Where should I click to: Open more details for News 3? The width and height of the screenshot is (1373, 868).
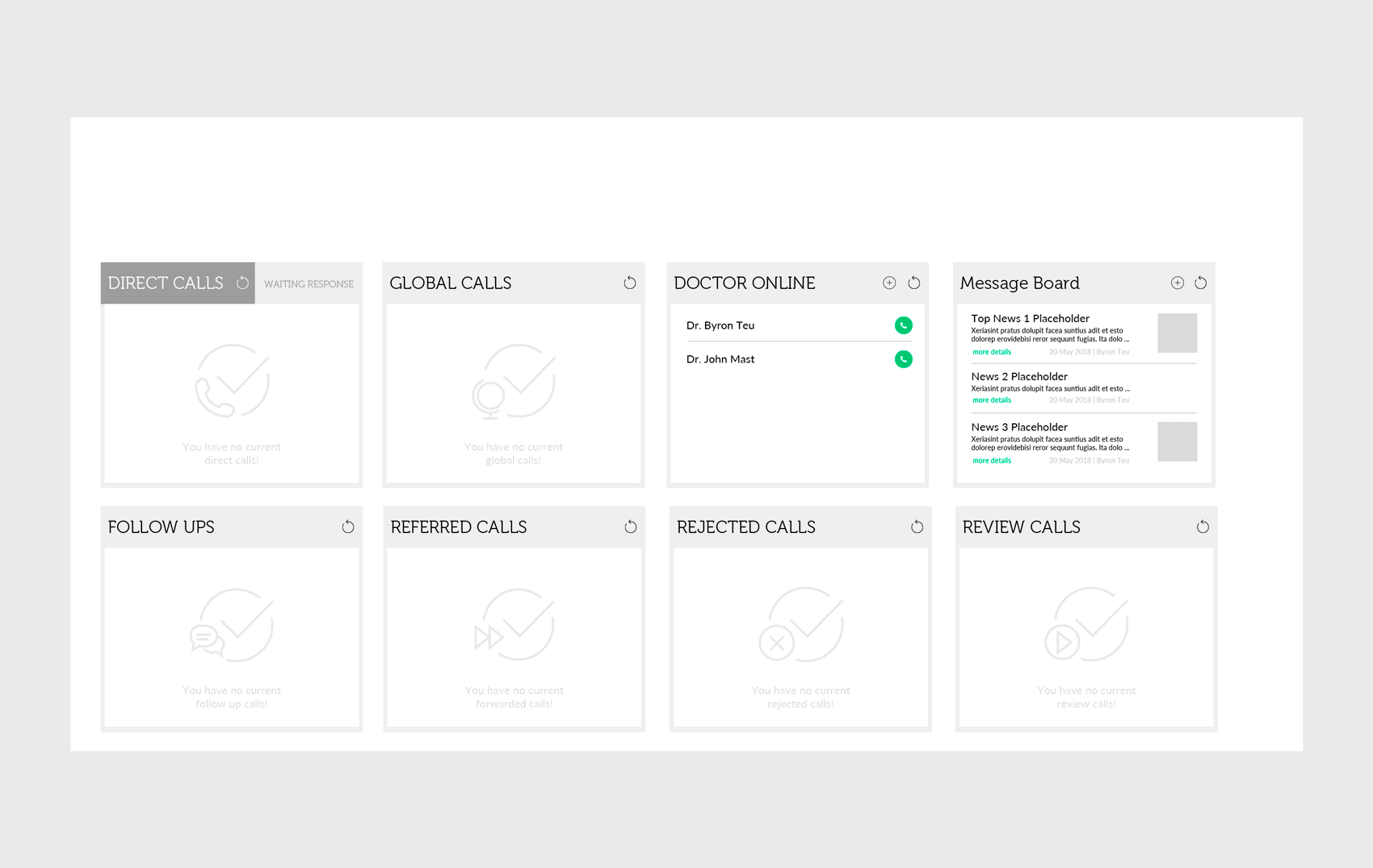coord(991,461)
